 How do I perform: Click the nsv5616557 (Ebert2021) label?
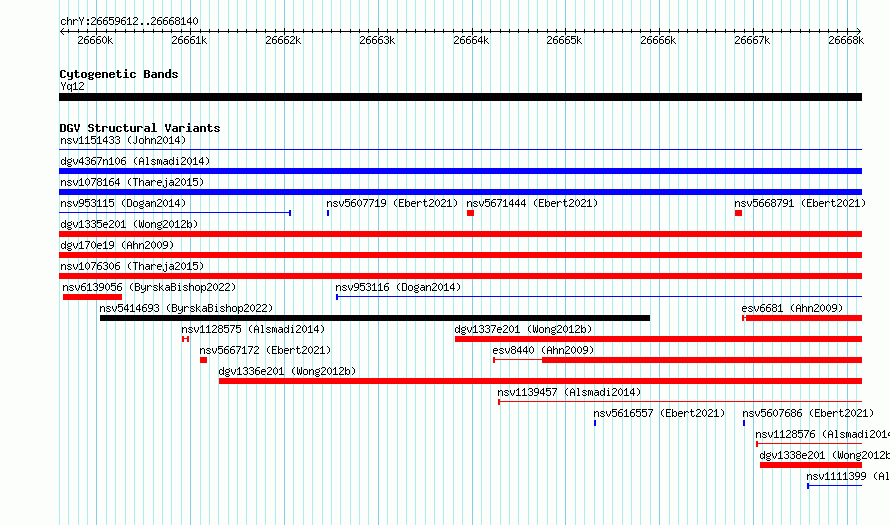[659, 413]
